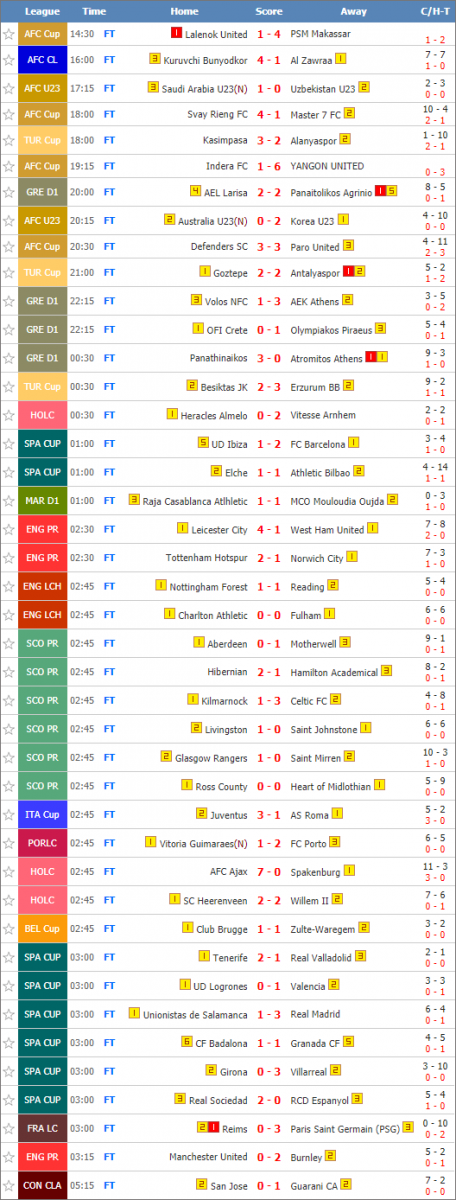Open Real Sociedad 2 - 0 score
This screenshot has height=1200, width=456.
pos(269,1100)
